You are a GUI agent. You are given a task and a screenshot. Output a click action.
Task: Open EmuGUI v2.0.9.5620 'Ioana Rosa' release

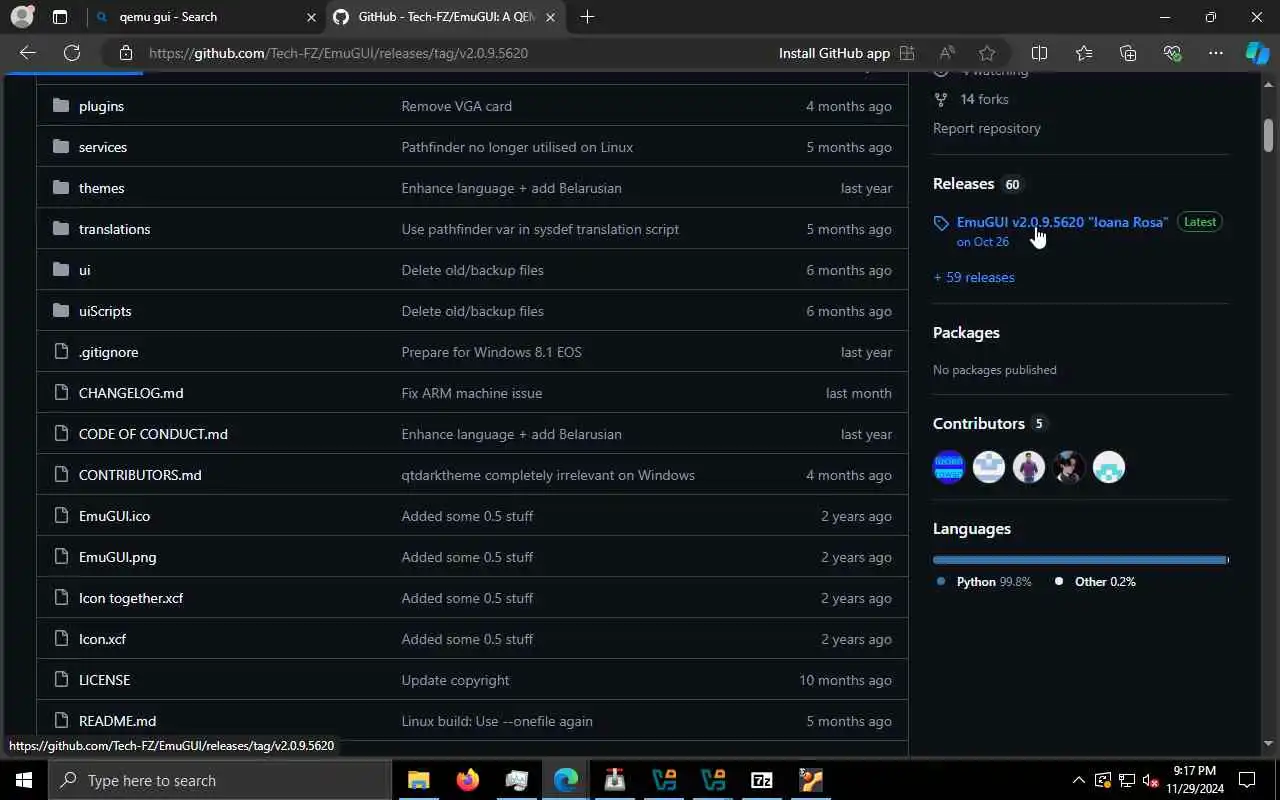[x=1062, y=222]
